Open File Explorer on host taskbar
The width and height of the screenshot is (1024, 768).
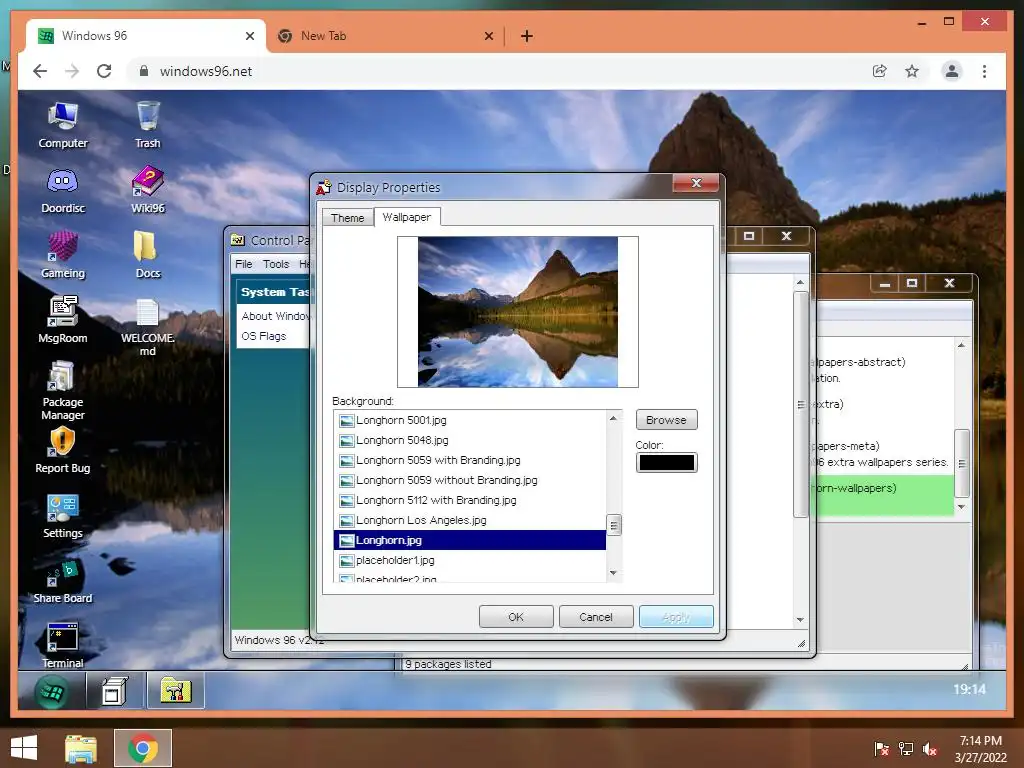[80, 748]
